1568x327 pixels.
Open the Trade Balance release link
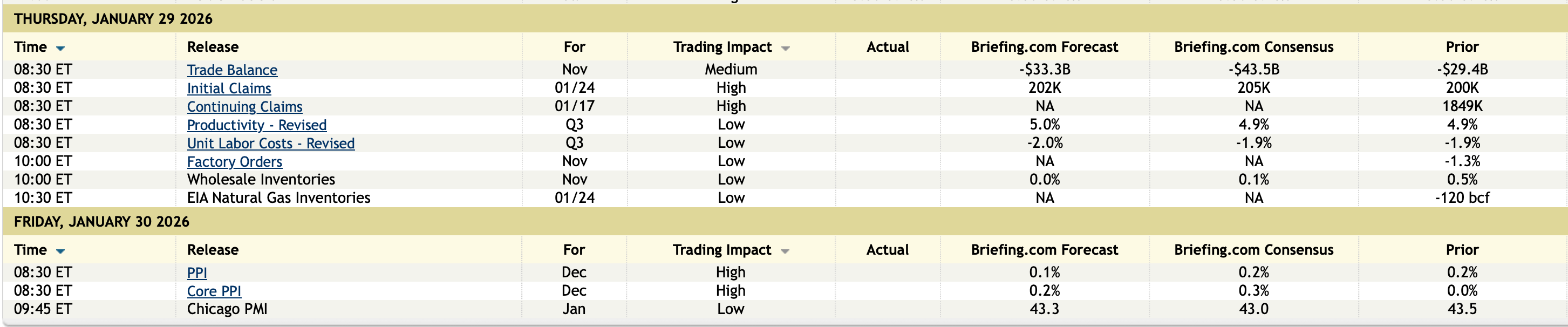click(x=232, y=70)
